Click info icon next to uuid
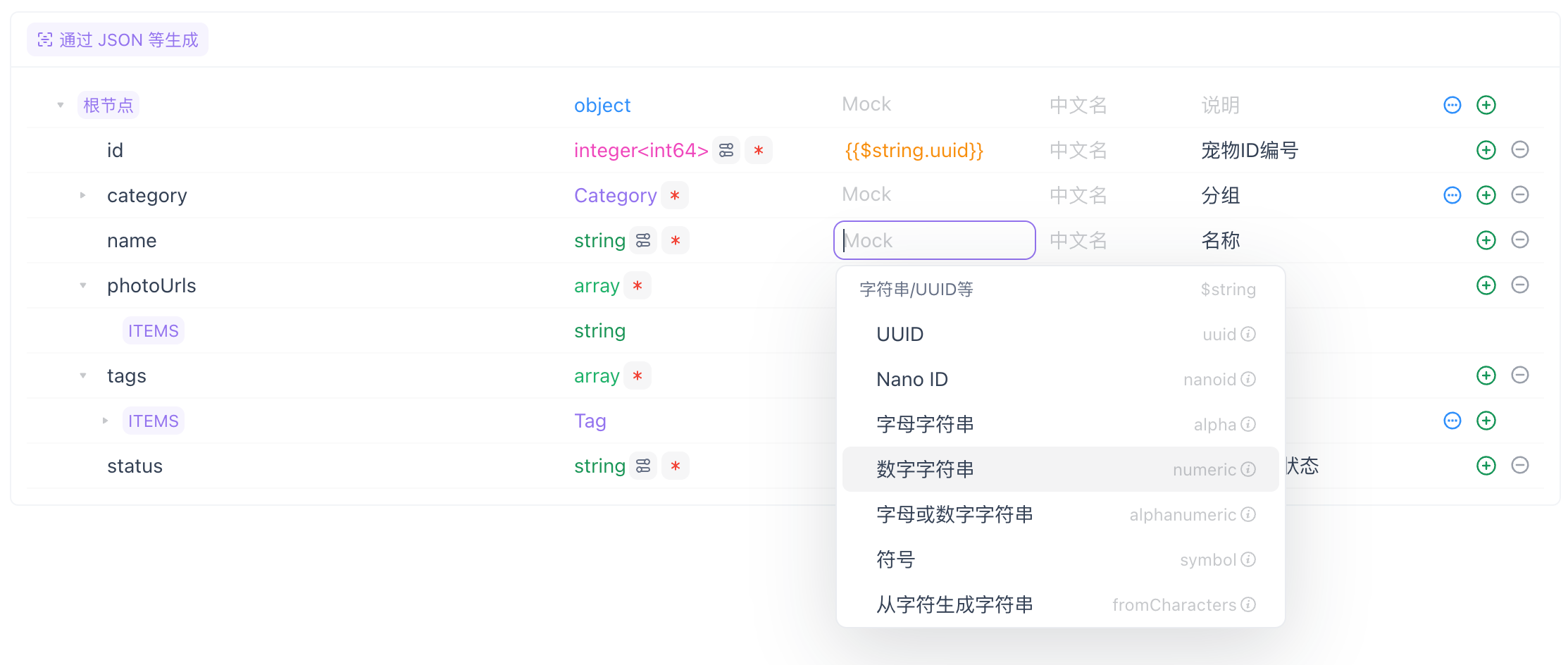This screenshot has height=665, width=1568. point(1248,334)
